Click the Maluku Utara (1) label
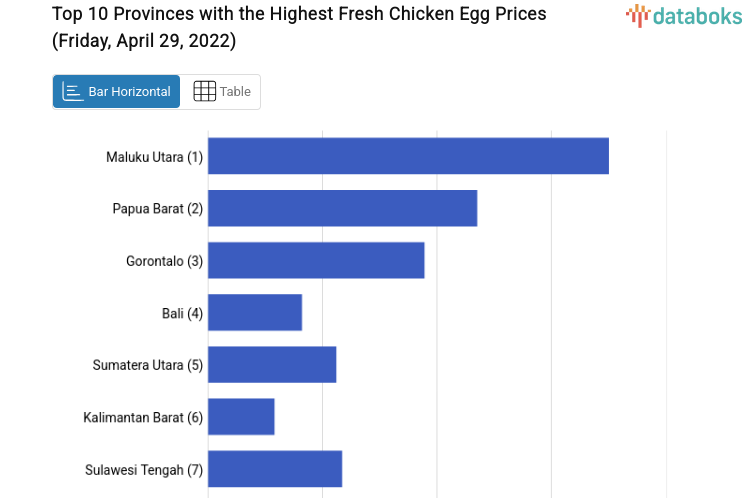This screenshot has height=498, width=753. click(x=154, y=157)
